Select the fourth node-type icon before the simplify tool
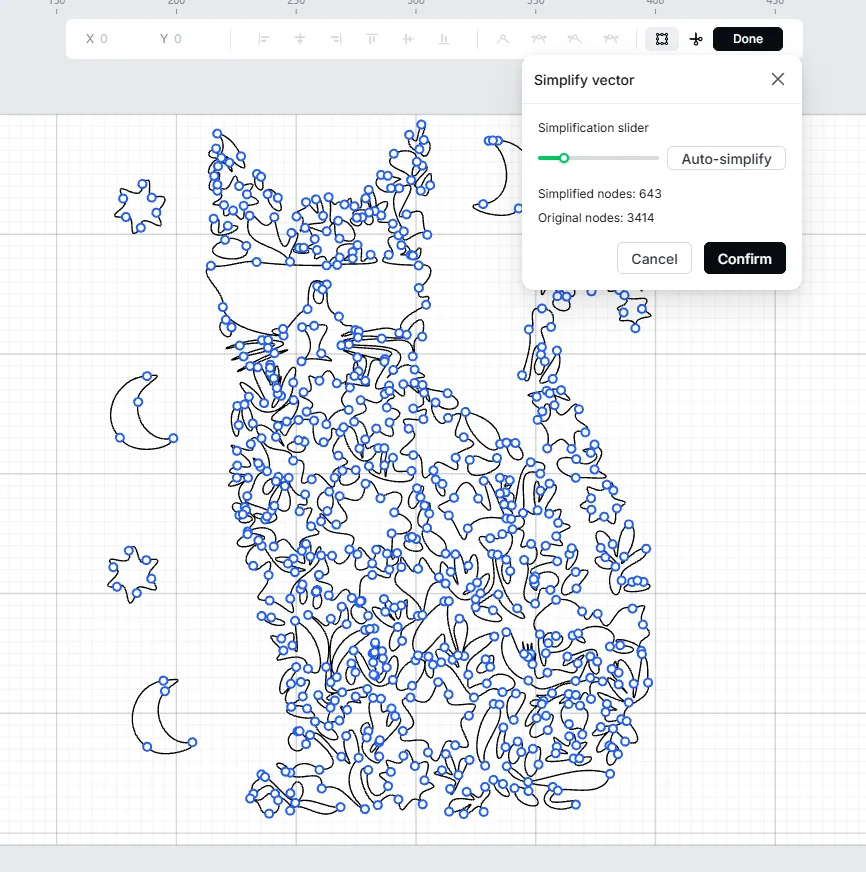Viewport: 866px width, 872px height. pyautogui.click(x=611, y=39)
